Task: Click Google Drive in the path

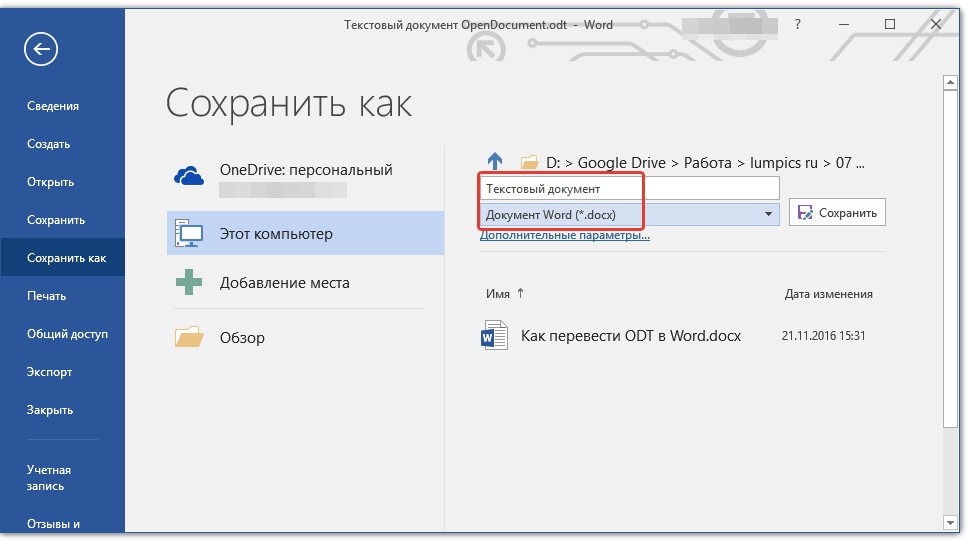Action: click(622, 162)
